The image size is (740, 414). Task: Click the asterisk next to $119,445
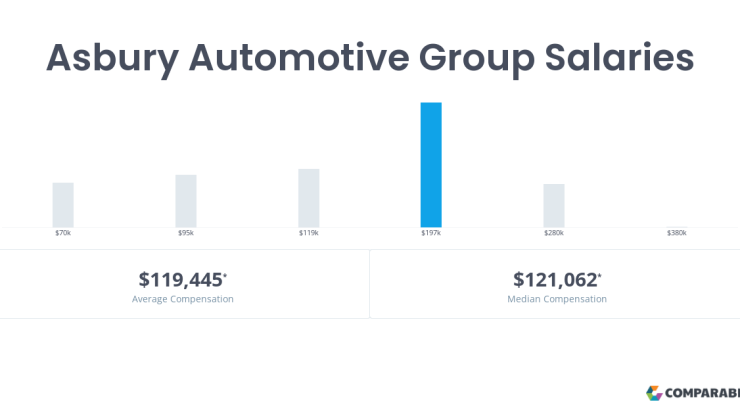pos(225,275)
